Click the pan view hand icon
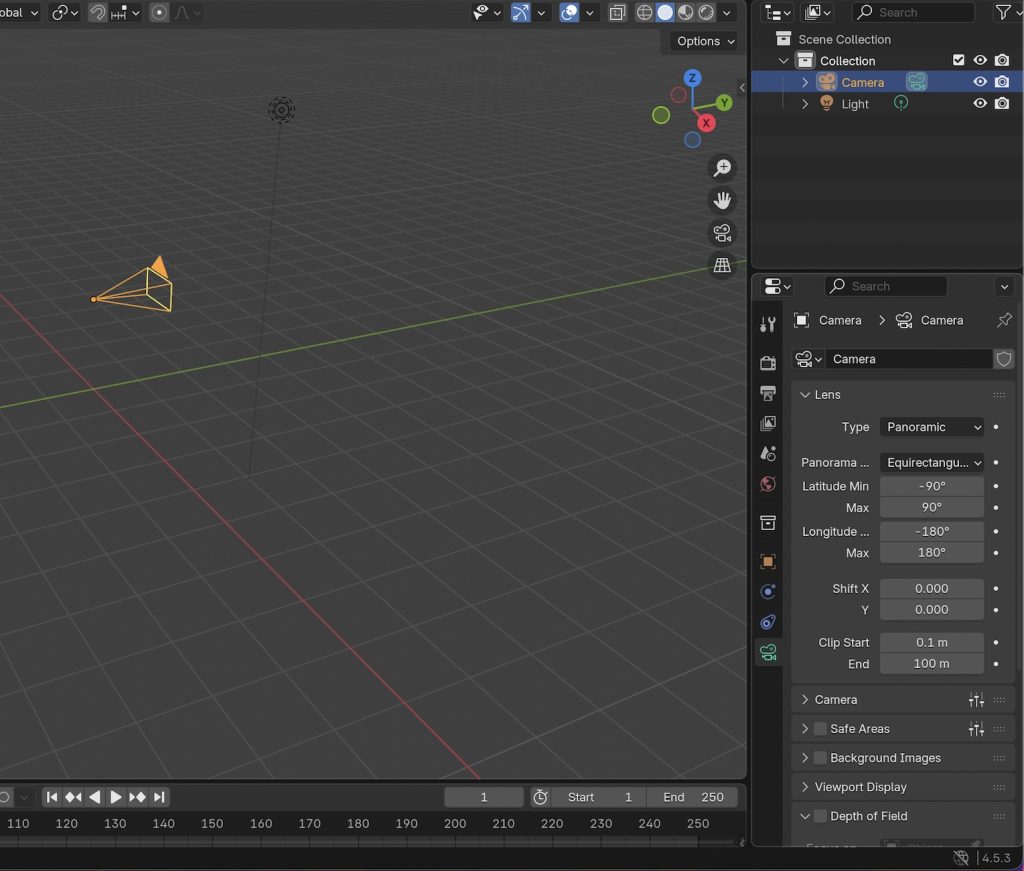This screenshot has height=871, width=1024. coord(722,201)
